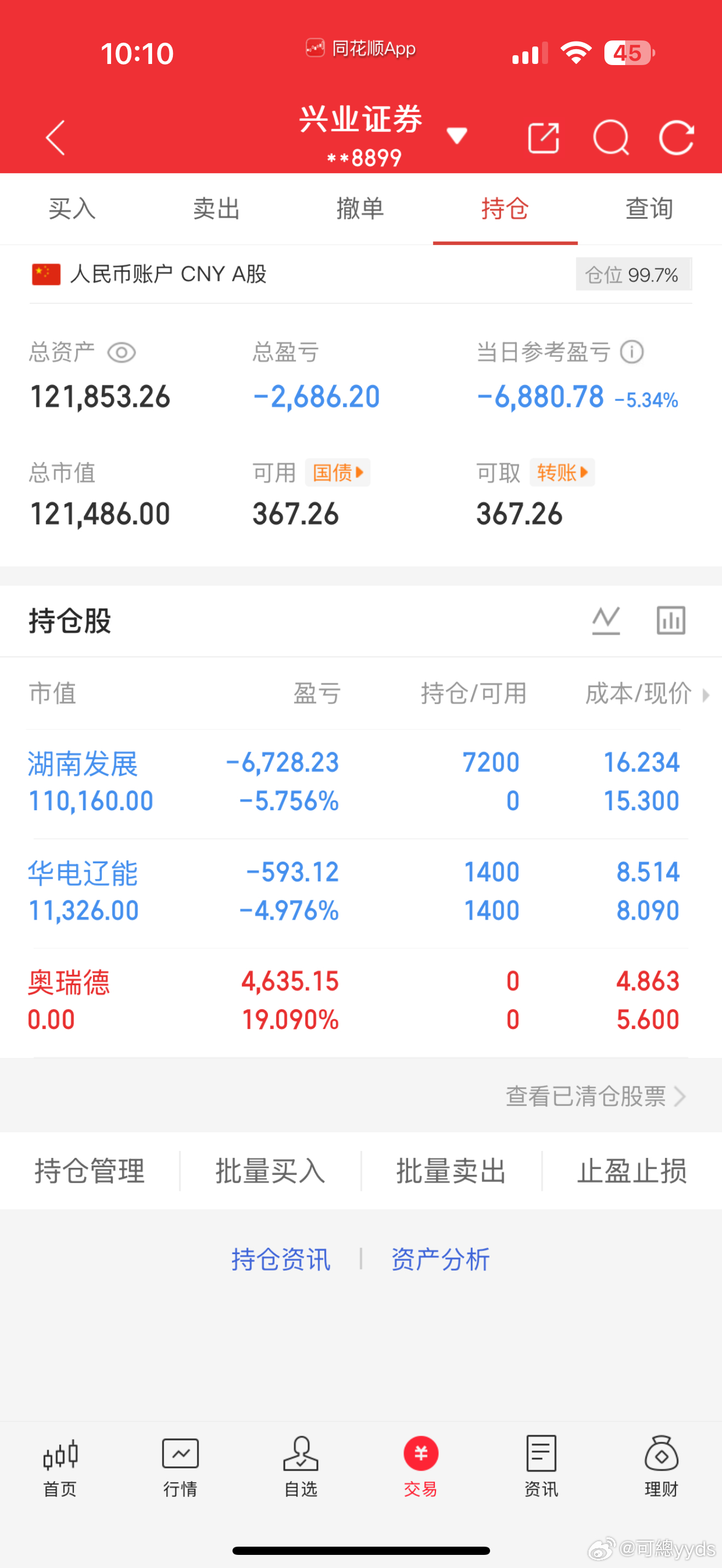The width and height of the screenshot is (722, 1568).
Task: Select the 持仓 tab
Action: point(505,209)
